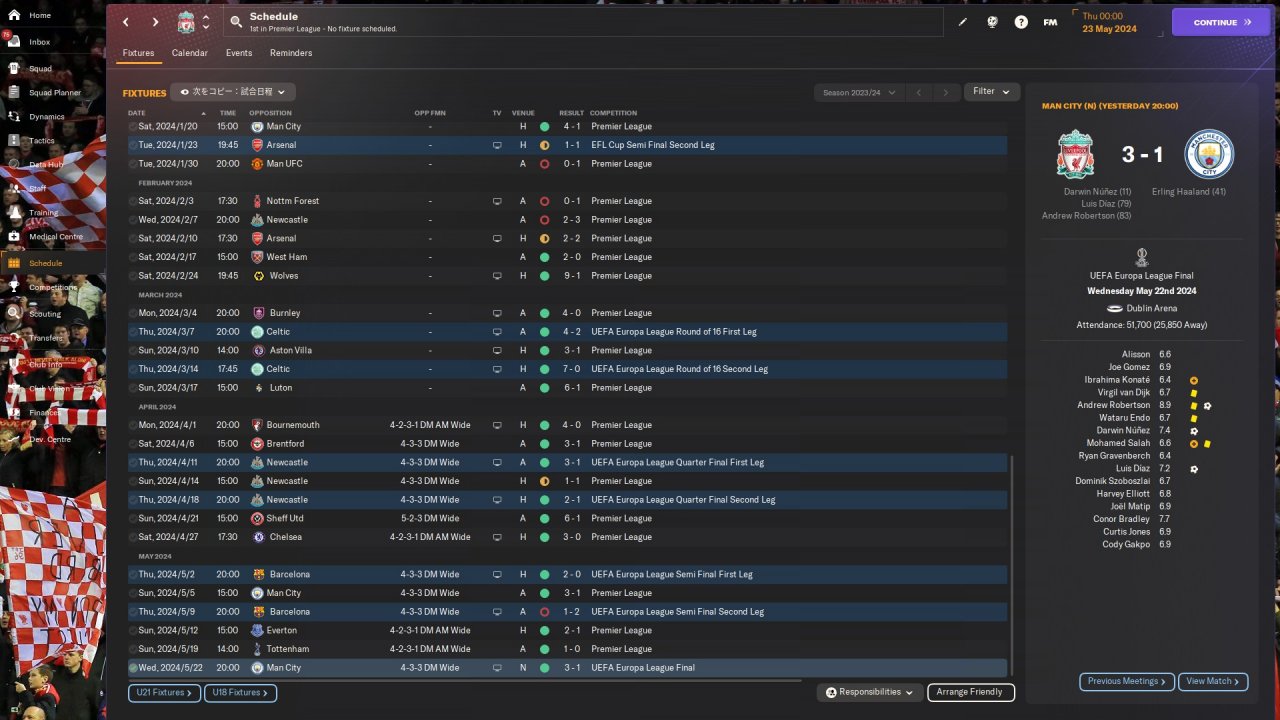
Task: Open Tactics from the sidebar
Action: coord(42,141)
